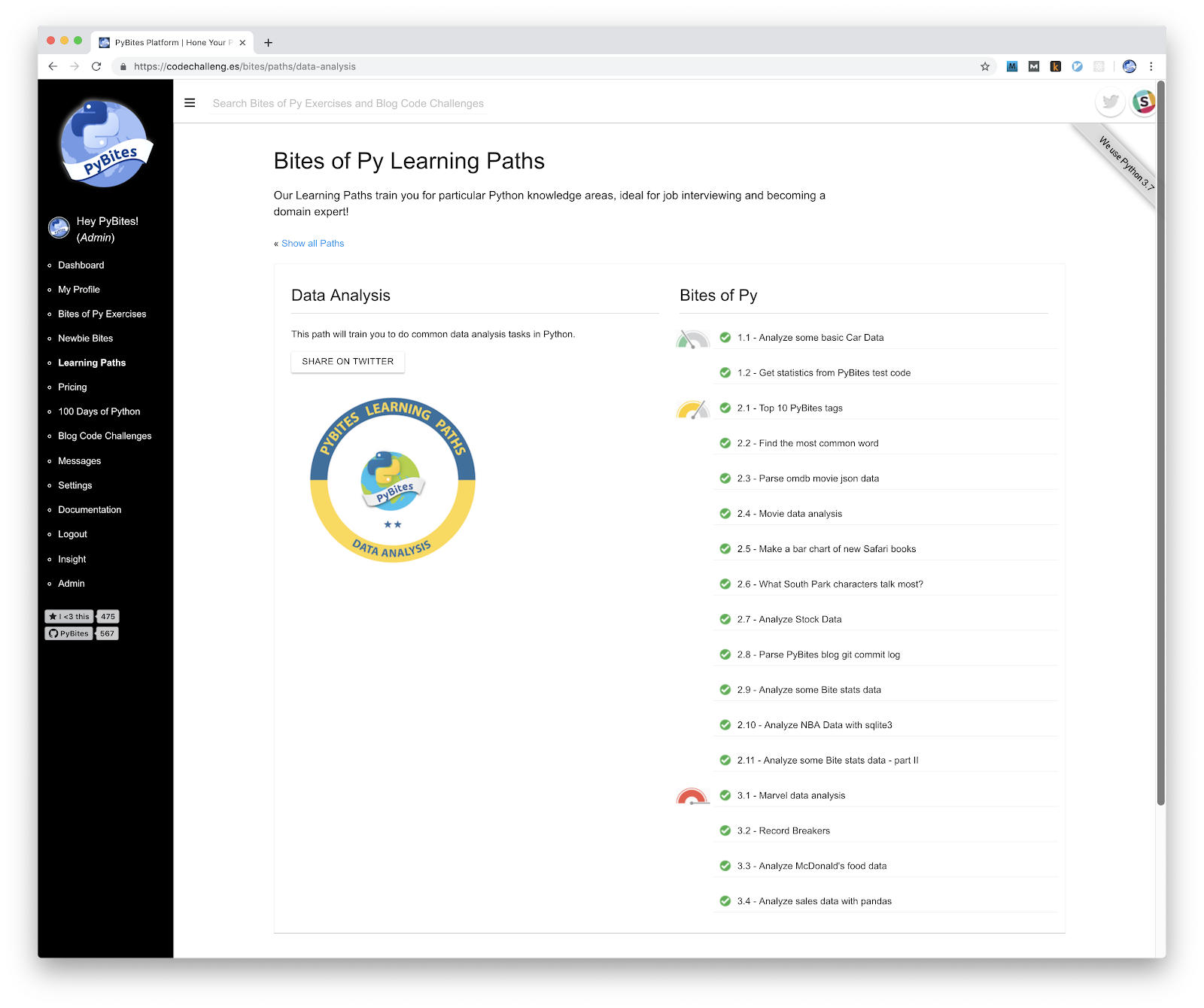
Task: Open bite 2.6 What South Park characters talk most
Action: (830, 584)
